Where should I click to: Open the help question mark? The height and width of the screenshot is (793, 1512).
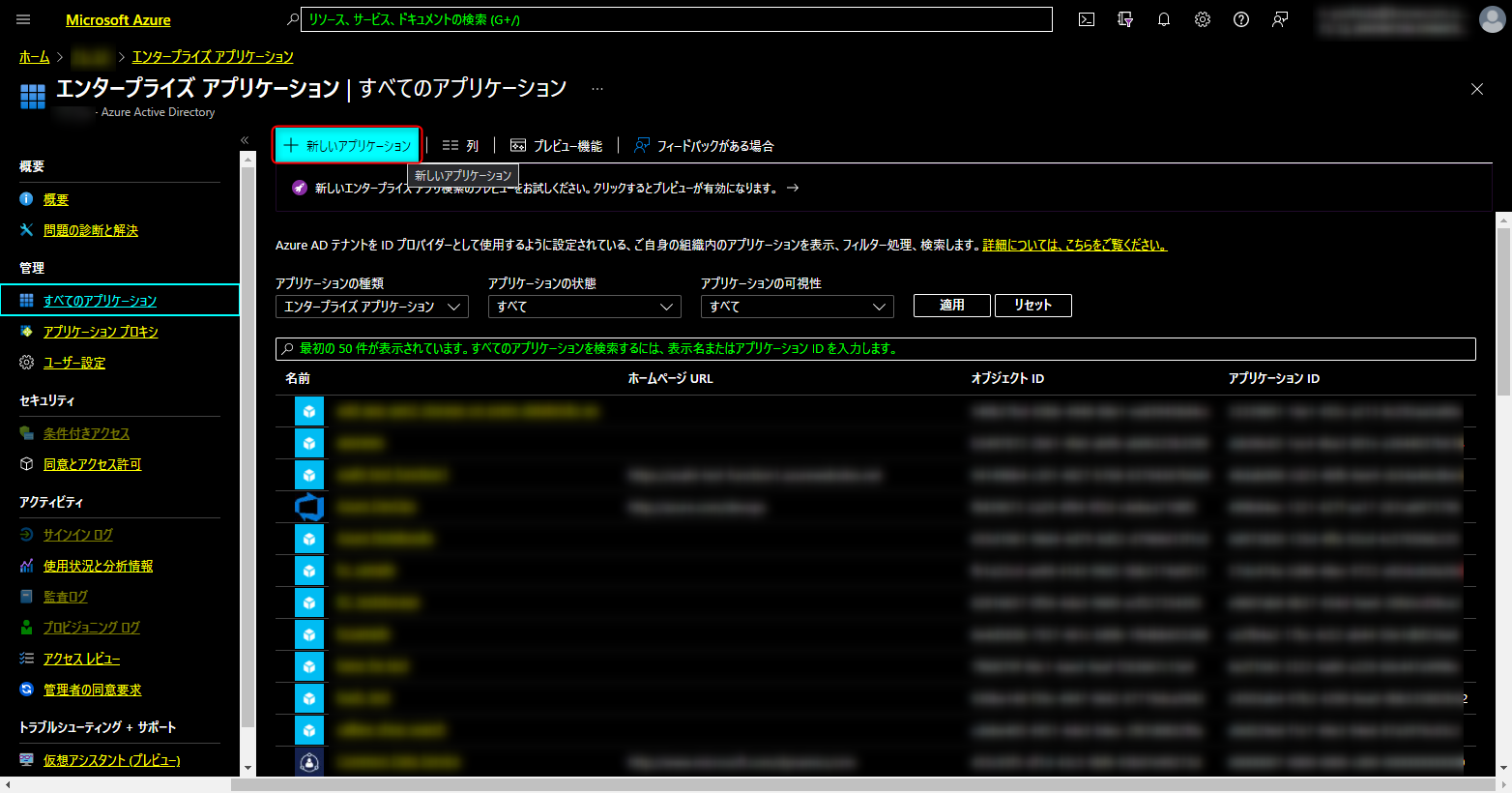(1241, 19)
